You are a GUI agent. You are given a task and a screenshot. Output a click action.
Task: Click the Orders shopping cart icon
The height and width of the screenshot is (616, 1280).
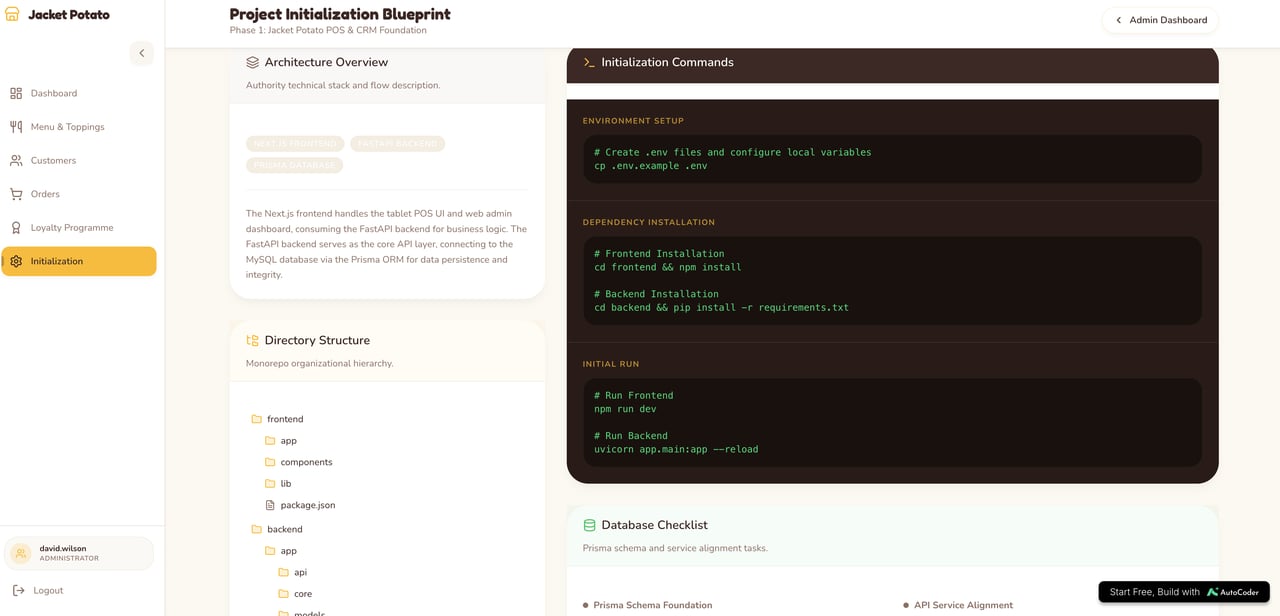coord(16,194)
